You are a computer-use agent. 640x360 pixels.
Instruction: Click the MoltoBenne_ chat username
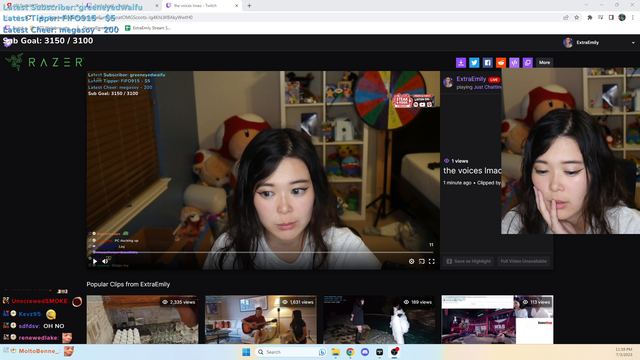tap(40, 351)
